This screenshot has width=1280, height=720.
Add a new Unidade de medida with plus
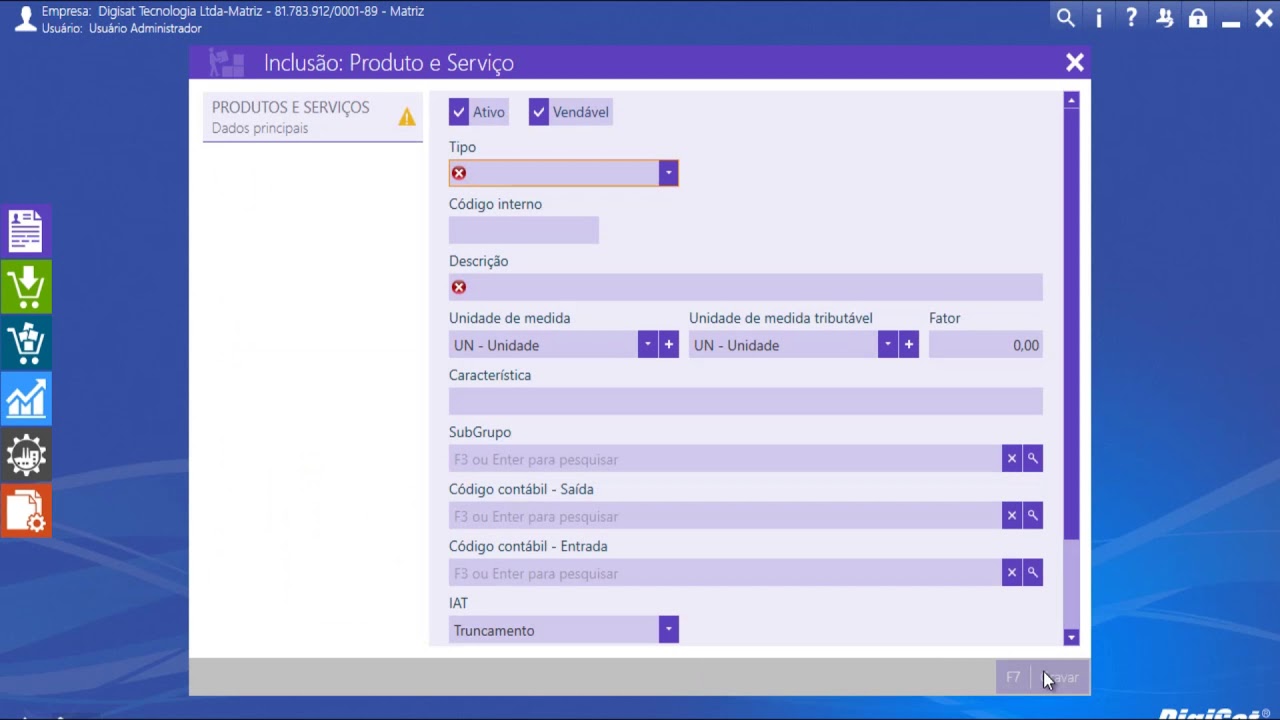pos(669,345)
